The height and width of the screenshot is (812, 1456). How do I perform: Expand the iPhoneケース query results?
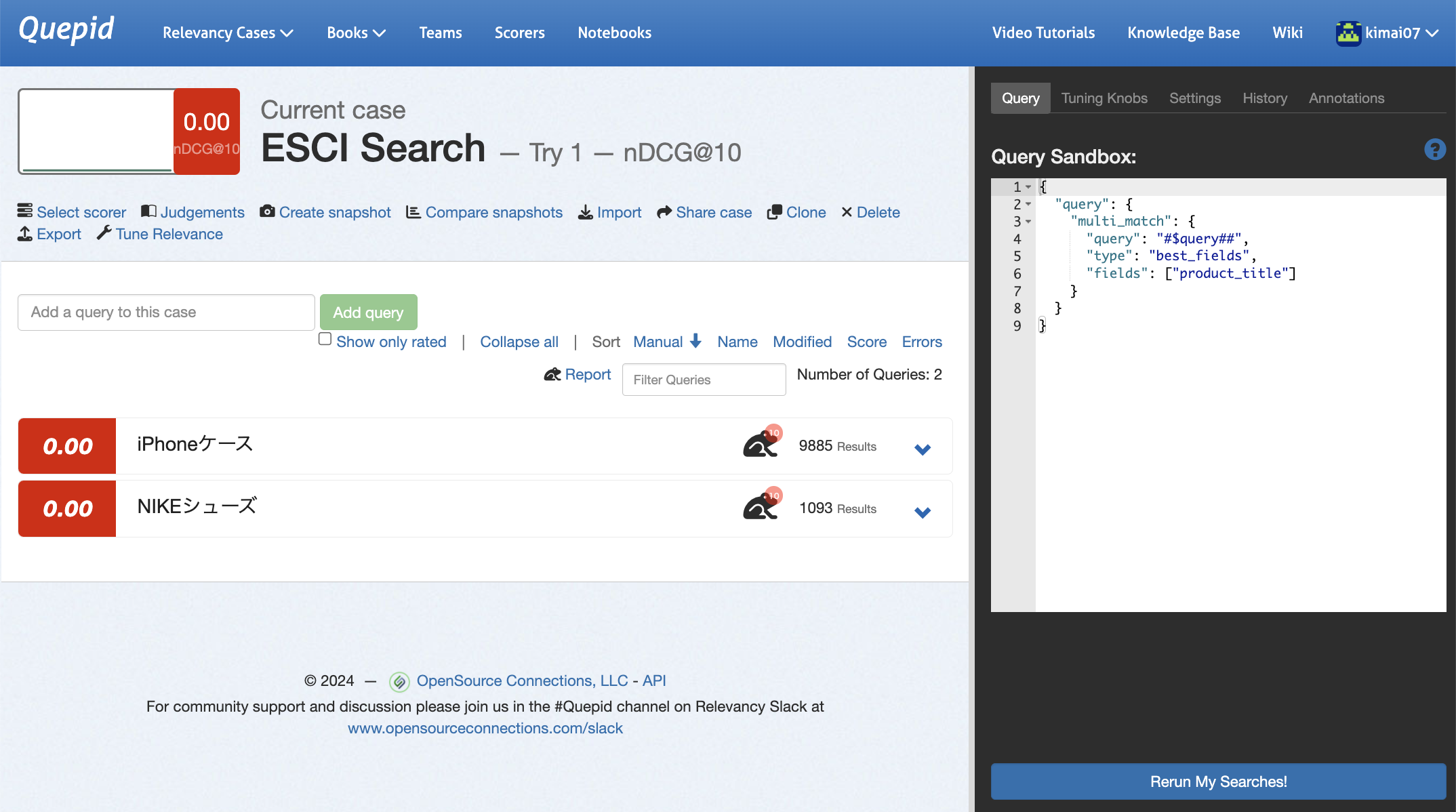click(x=922, y=449)
